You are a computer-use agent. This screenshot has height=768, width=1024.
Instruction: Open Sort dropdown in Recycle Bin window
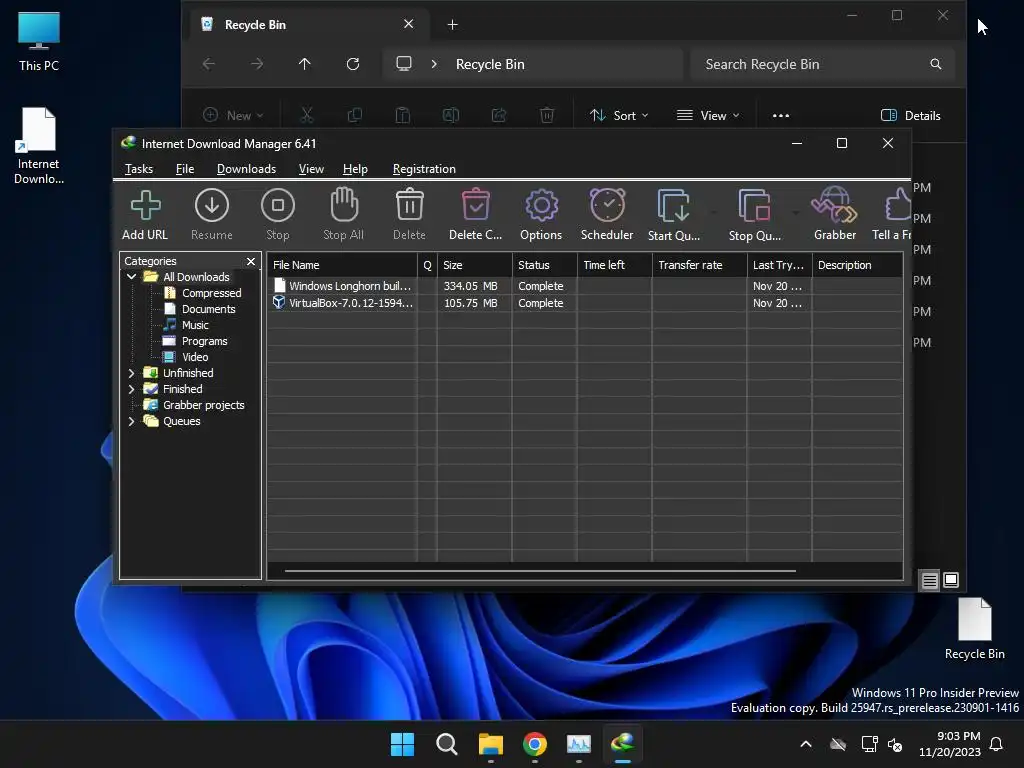point(619,116)
